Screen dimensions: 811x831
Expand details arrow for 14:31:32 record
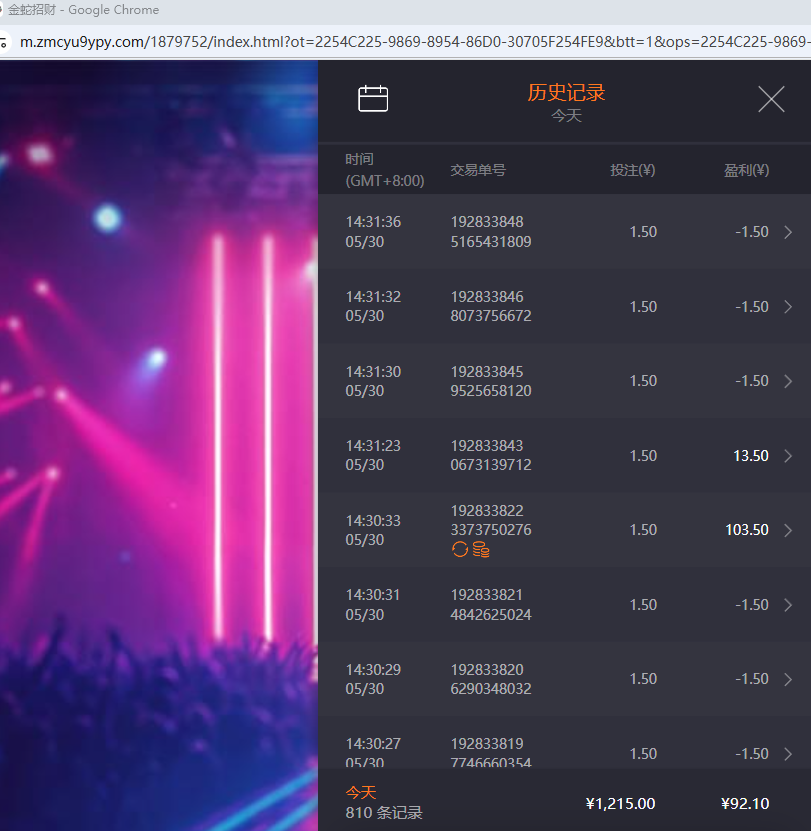coord(788,307)
